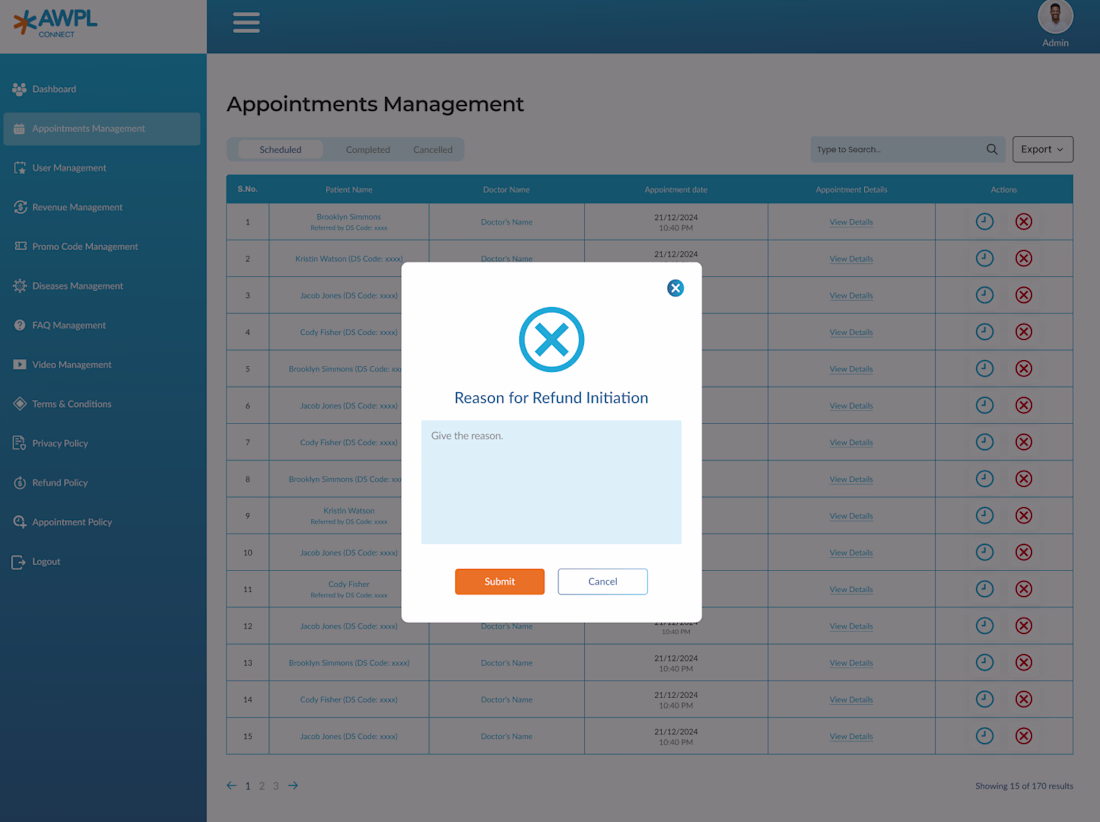Reschedule row 1 using the clock icon
The width and height of the screenshot is (1100, 822).
(x=984, y=222)
